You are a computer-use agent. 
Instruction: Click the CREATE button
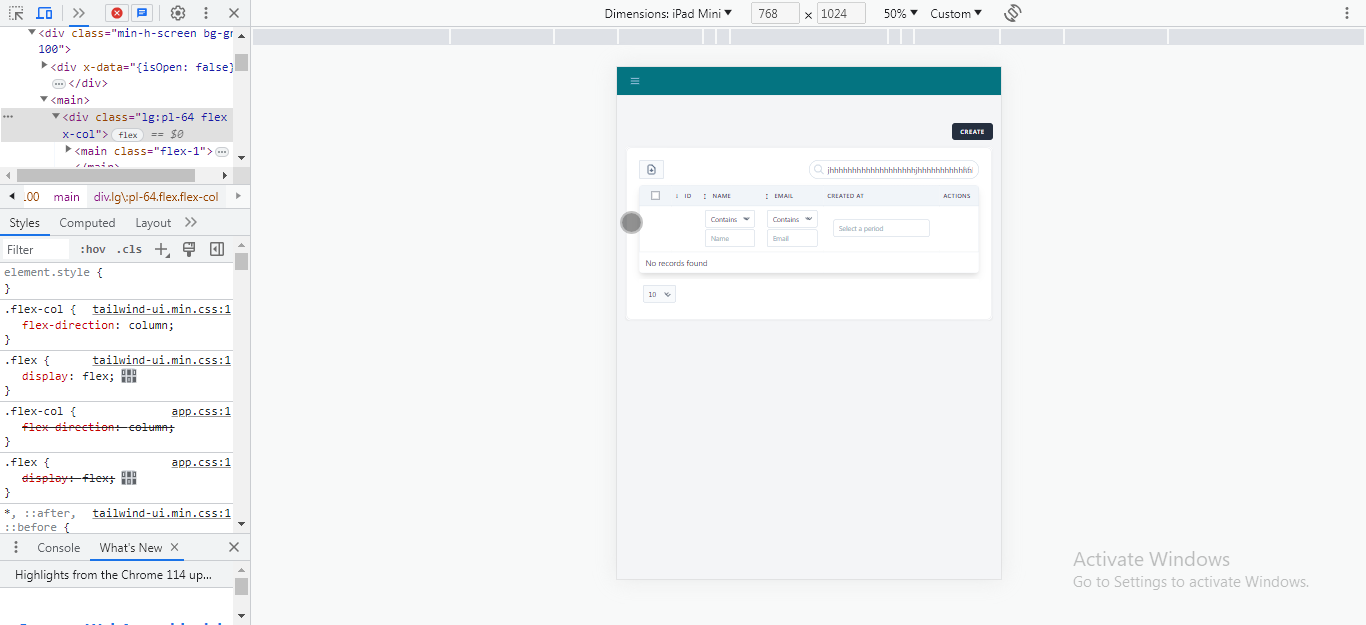click(x=971, y=132)
